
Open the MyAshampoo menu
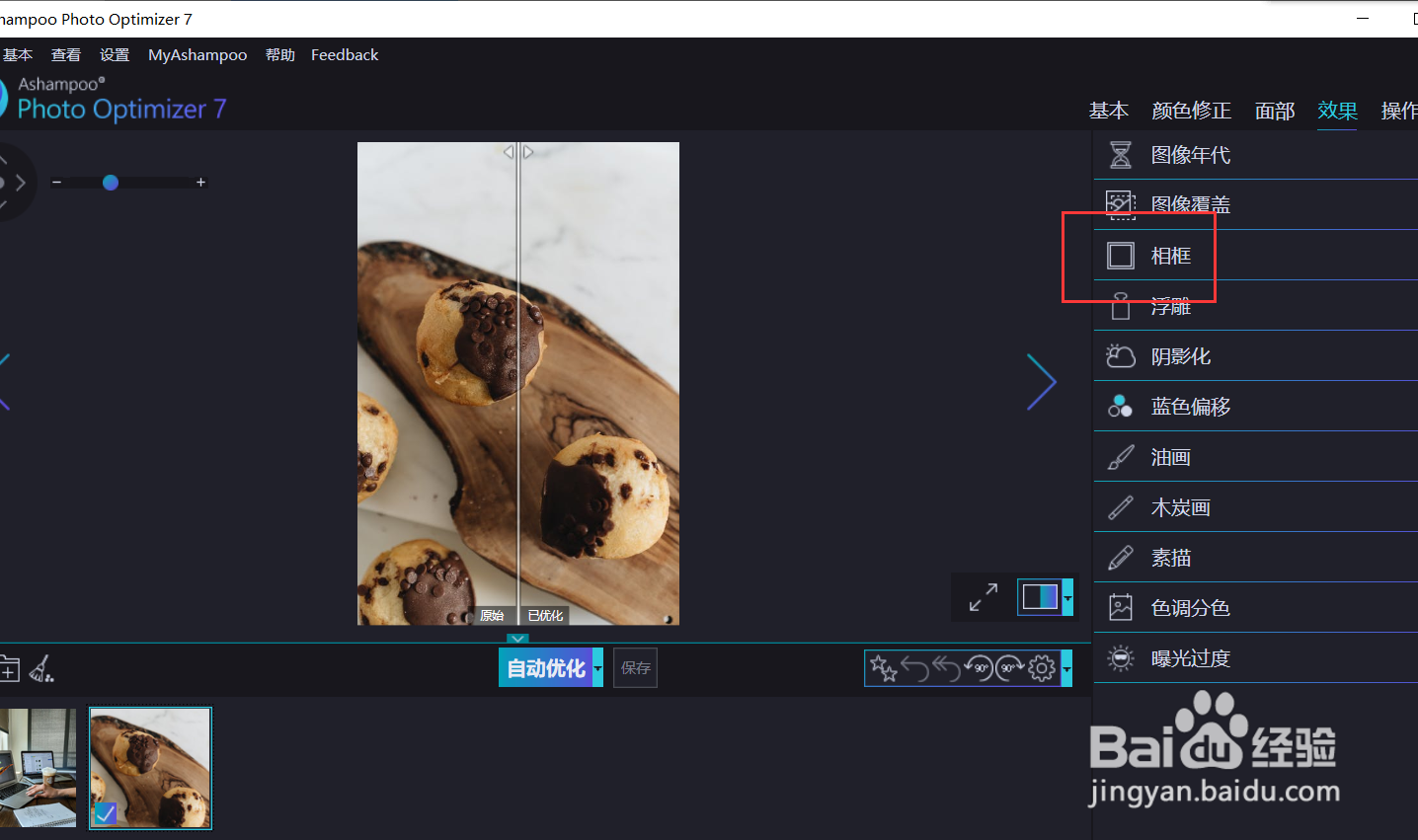coord(197,55)
